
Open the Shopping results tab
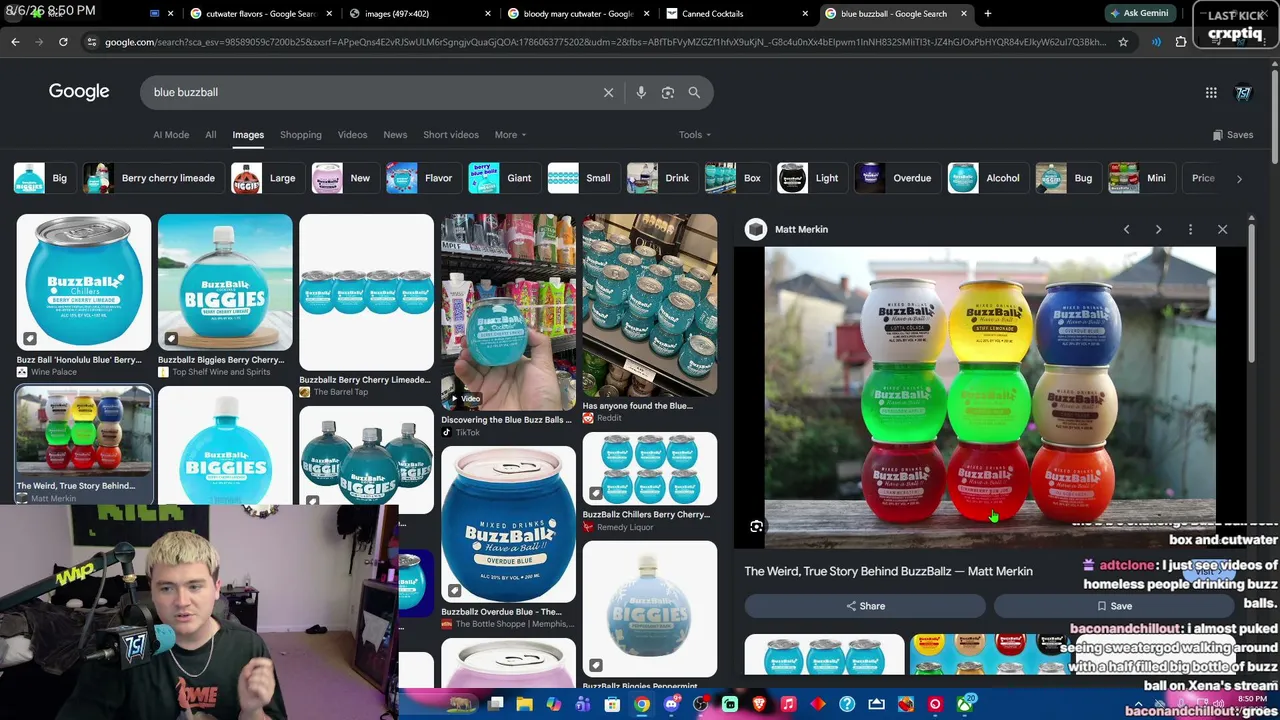tap(301, 135)
